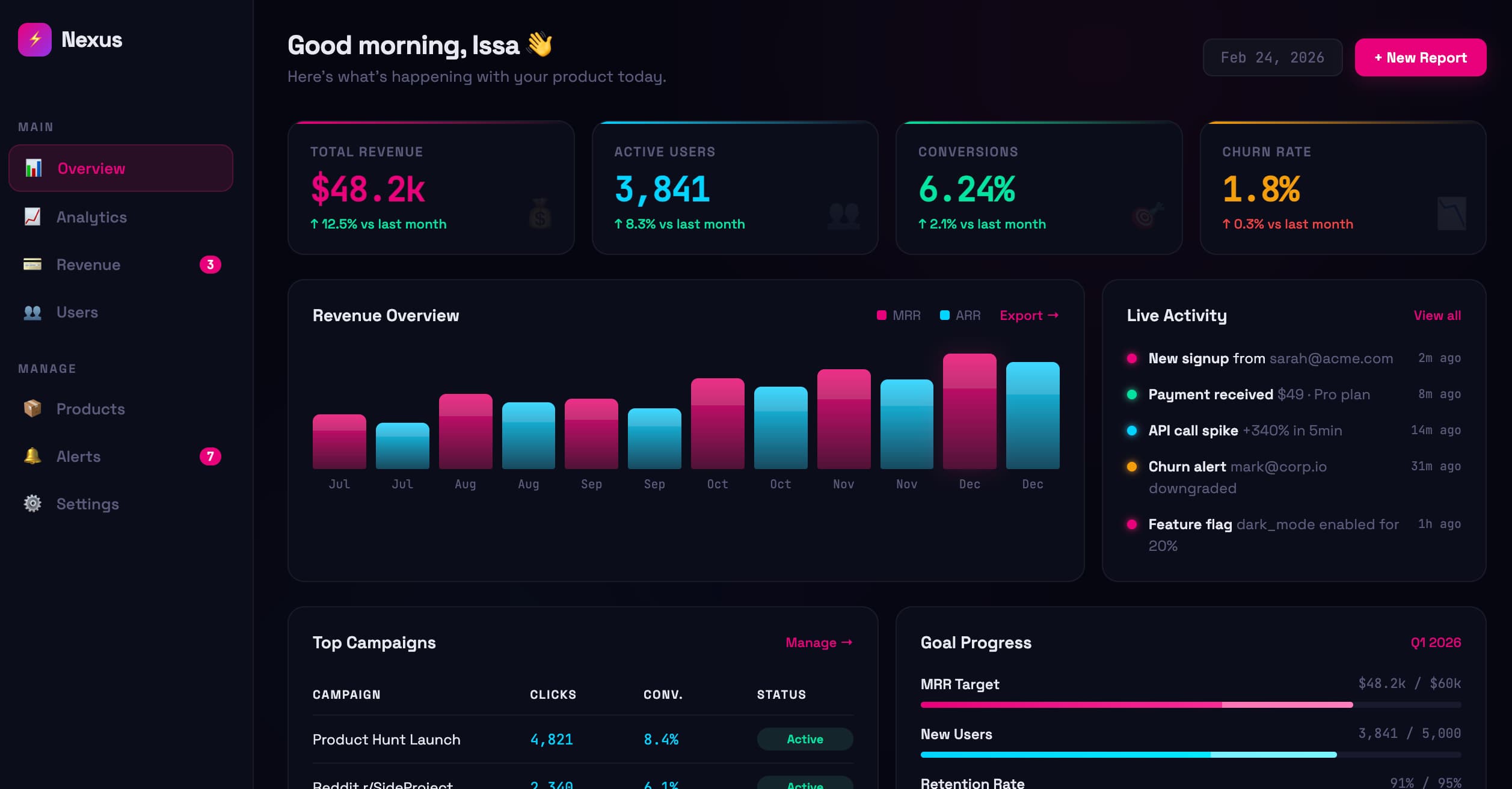Image resolution: width=1512 pixels, height=789 pixels.
Task: Click the Products box icon
Action: click(x=32, y=408)
